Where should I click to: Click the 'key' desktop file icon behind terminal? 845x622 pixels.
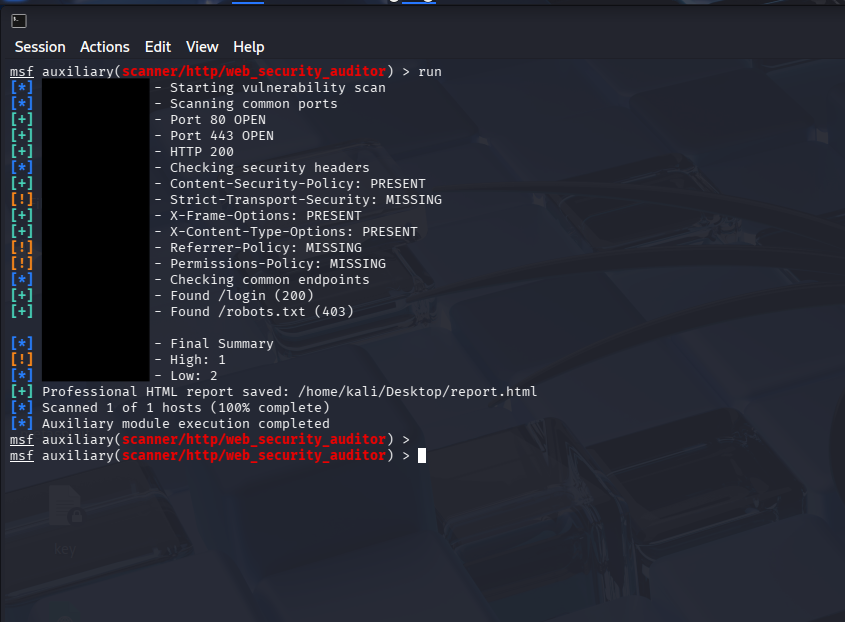[65, 520]
